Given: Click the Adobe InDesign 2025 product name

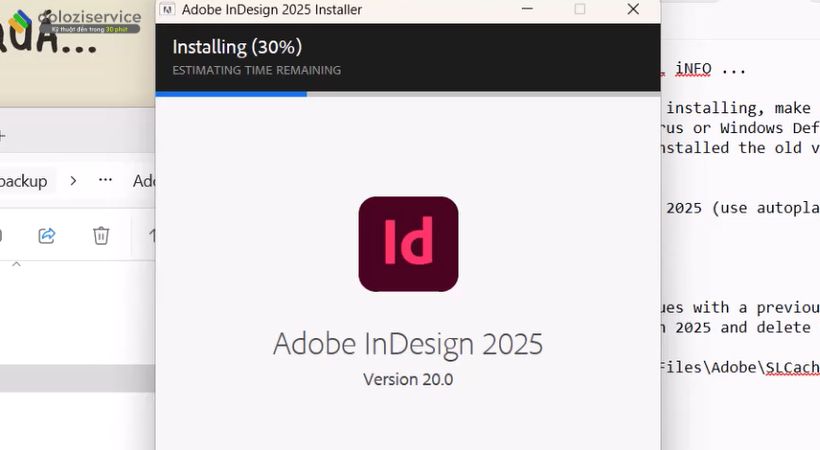Looking at the screenshot, I should click(408, 344).
